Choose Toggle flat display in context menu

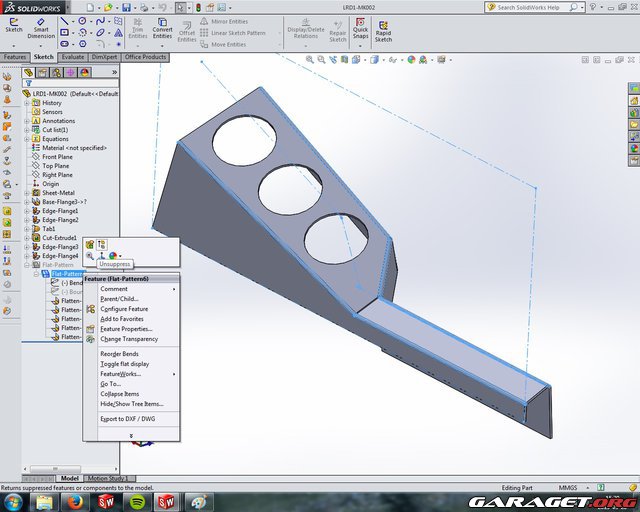(124, 363)
